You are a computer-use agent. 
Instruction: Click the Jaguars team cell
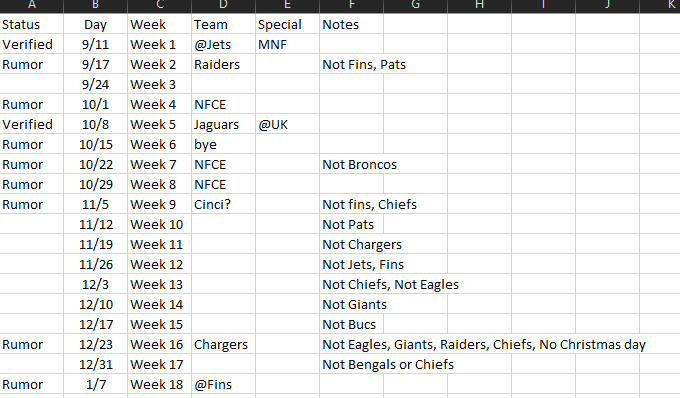click(223, 124)
